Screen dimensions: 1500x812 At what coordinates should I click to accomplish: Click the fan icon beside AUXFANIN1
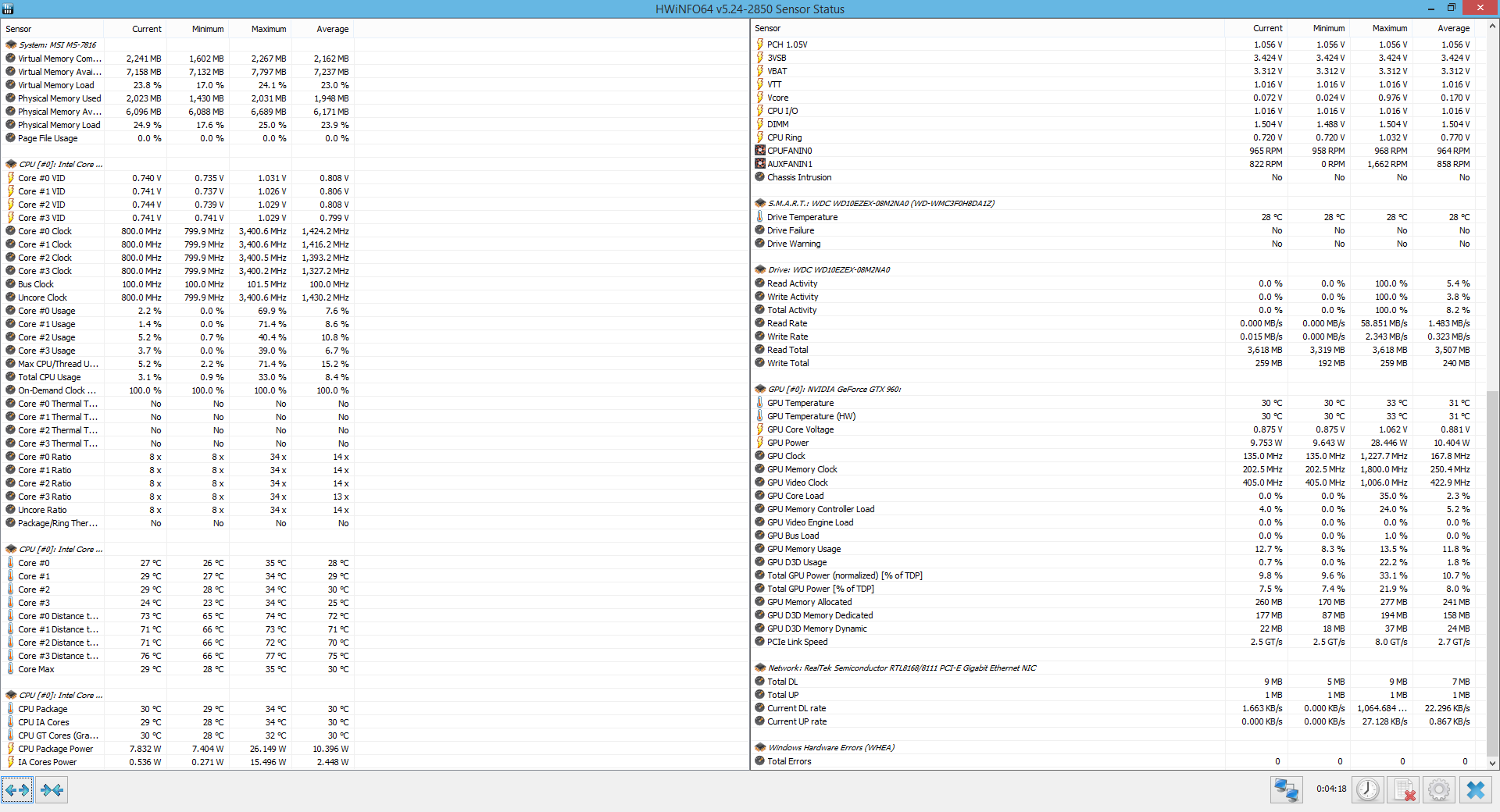point(760,164)
